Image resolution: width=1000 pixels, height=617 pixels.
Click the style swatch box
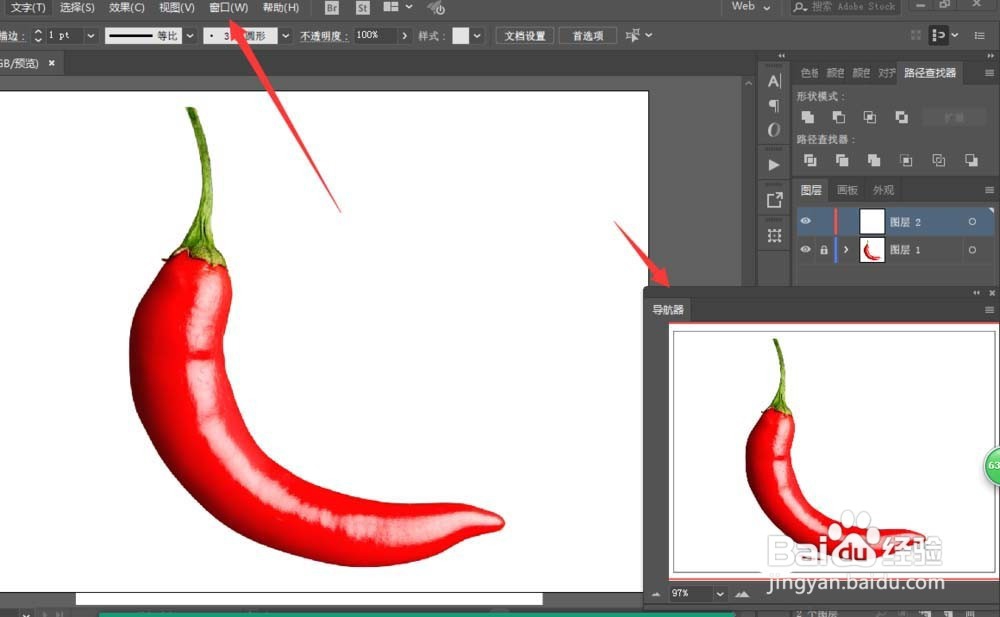point(460,36)
